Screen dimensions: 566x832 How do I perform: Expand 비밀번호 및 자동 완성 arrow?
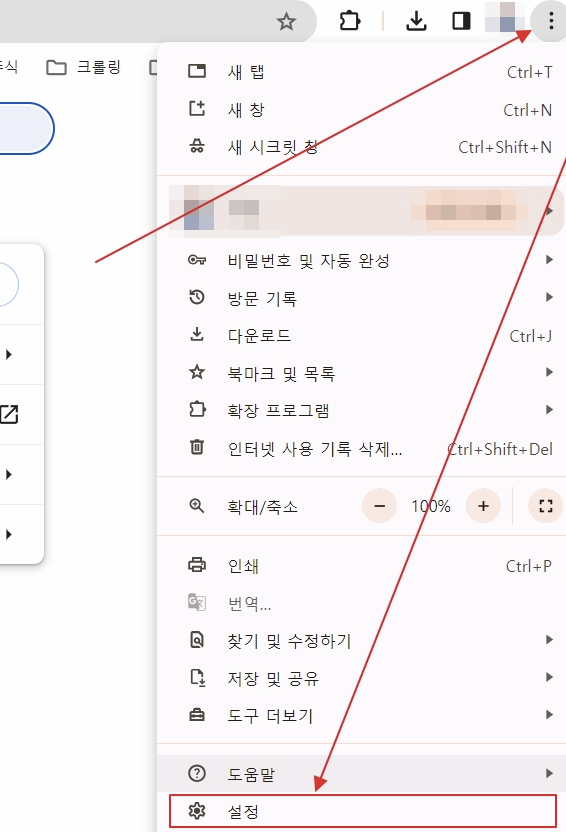(550, 259)
